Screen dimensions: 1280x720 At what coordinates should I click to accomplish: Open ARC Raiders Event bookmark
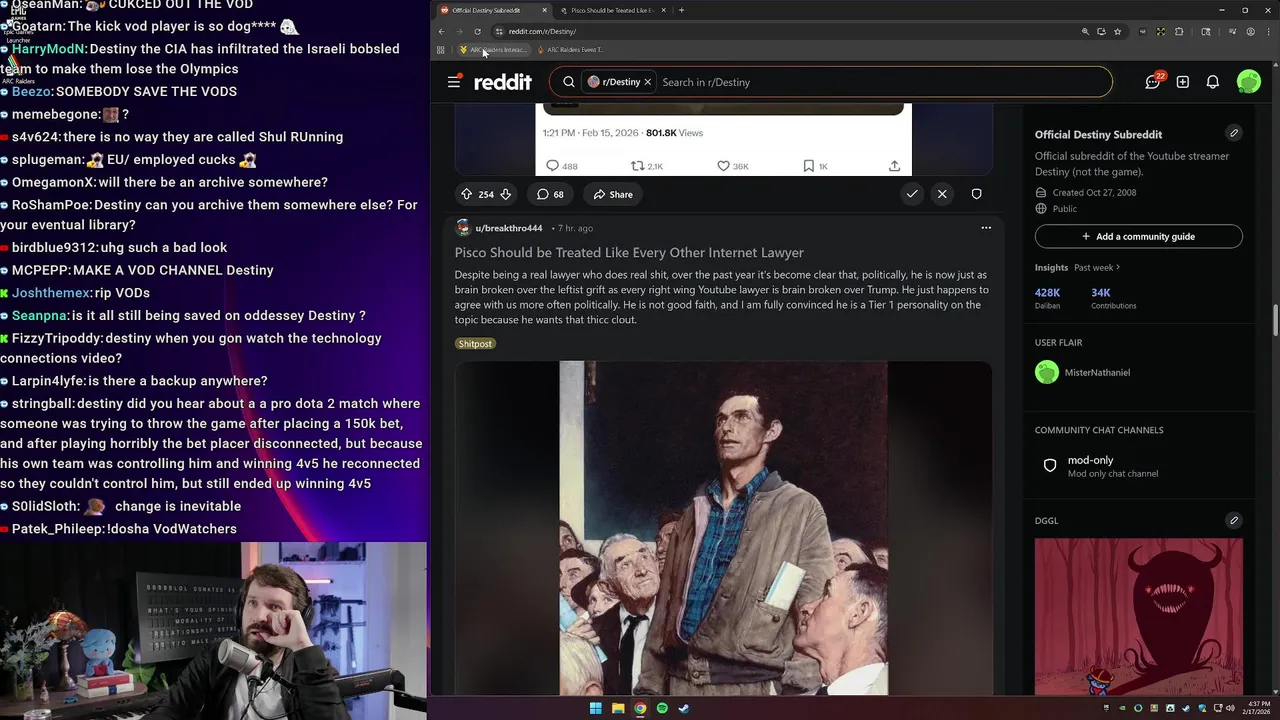570,49
